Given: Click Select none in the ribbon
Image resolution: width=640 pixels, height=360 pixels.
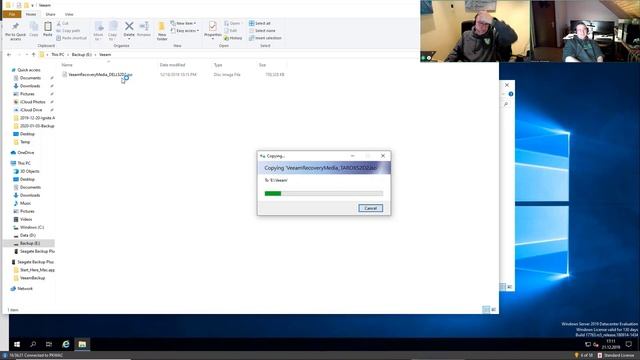Looking at the screenshot, I should pos(262,31).
